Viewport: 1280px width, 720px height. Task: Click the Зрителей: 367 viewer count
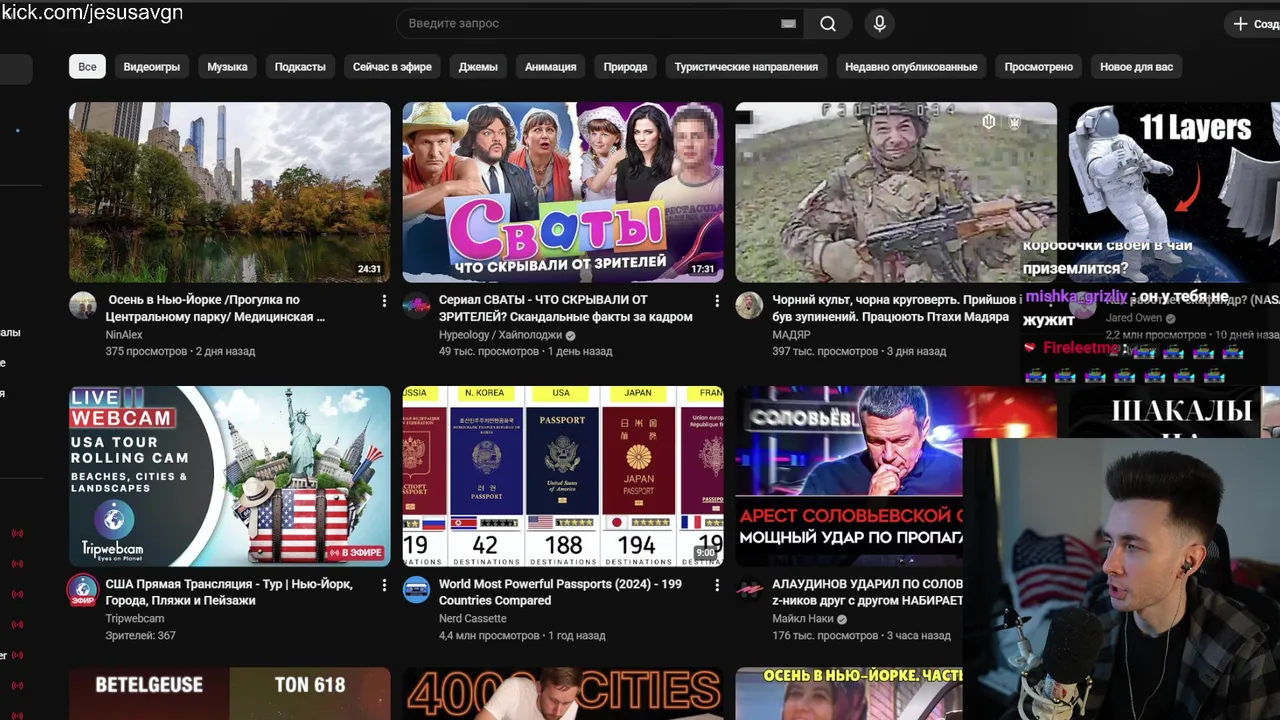pos(141,636)
